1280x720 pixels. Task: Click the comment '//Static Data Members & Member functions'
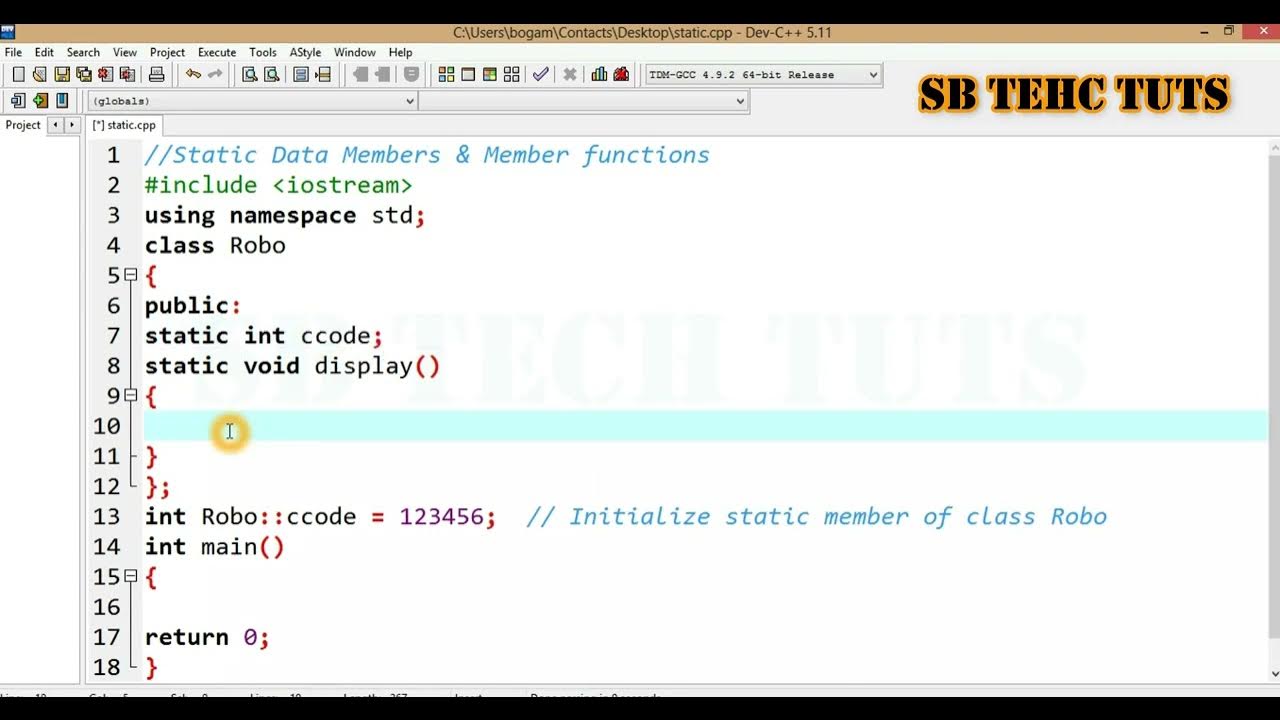pyautogui.click(x=427, y=155)
